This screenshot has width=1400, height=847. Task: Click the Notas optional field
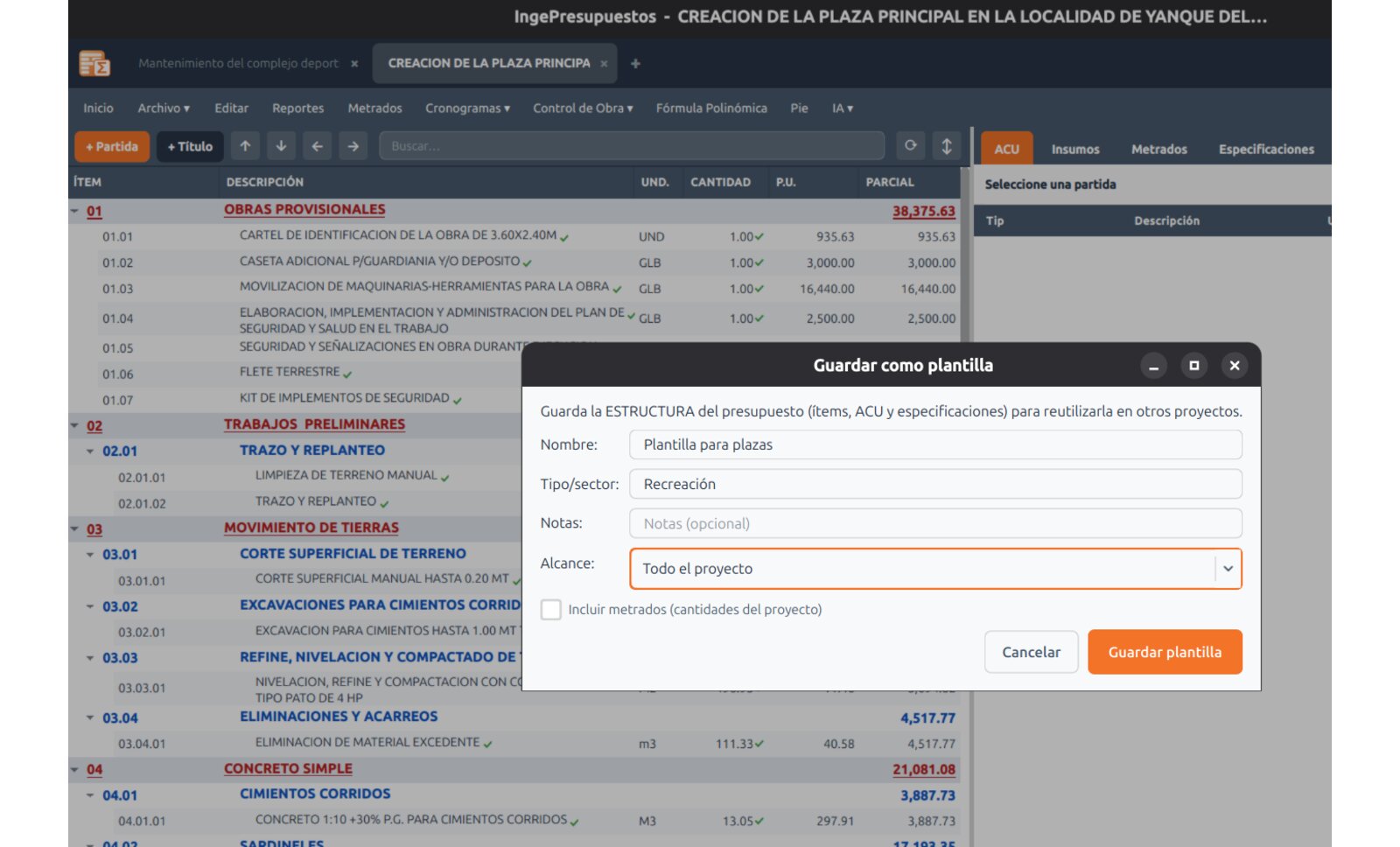point(935,523)
